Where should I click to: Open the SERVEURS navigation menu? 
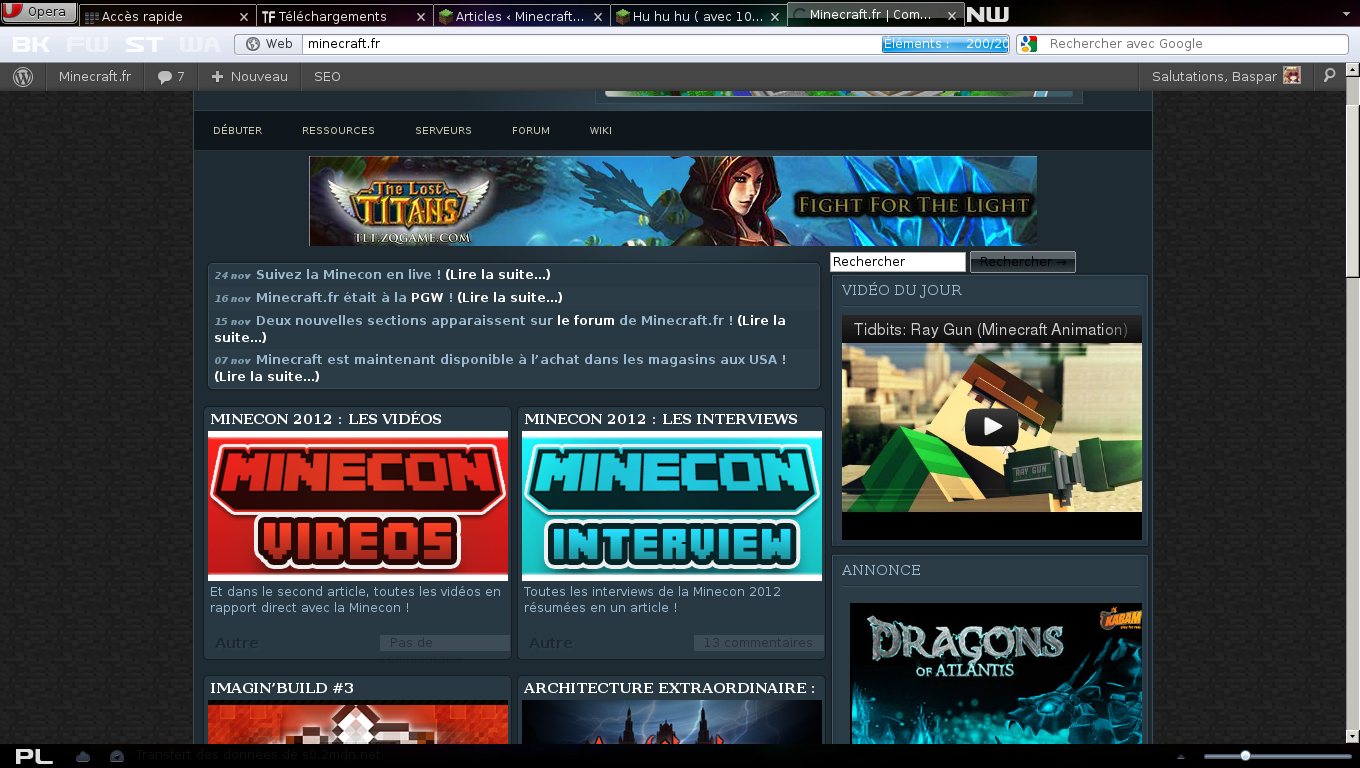pos(443,131)
